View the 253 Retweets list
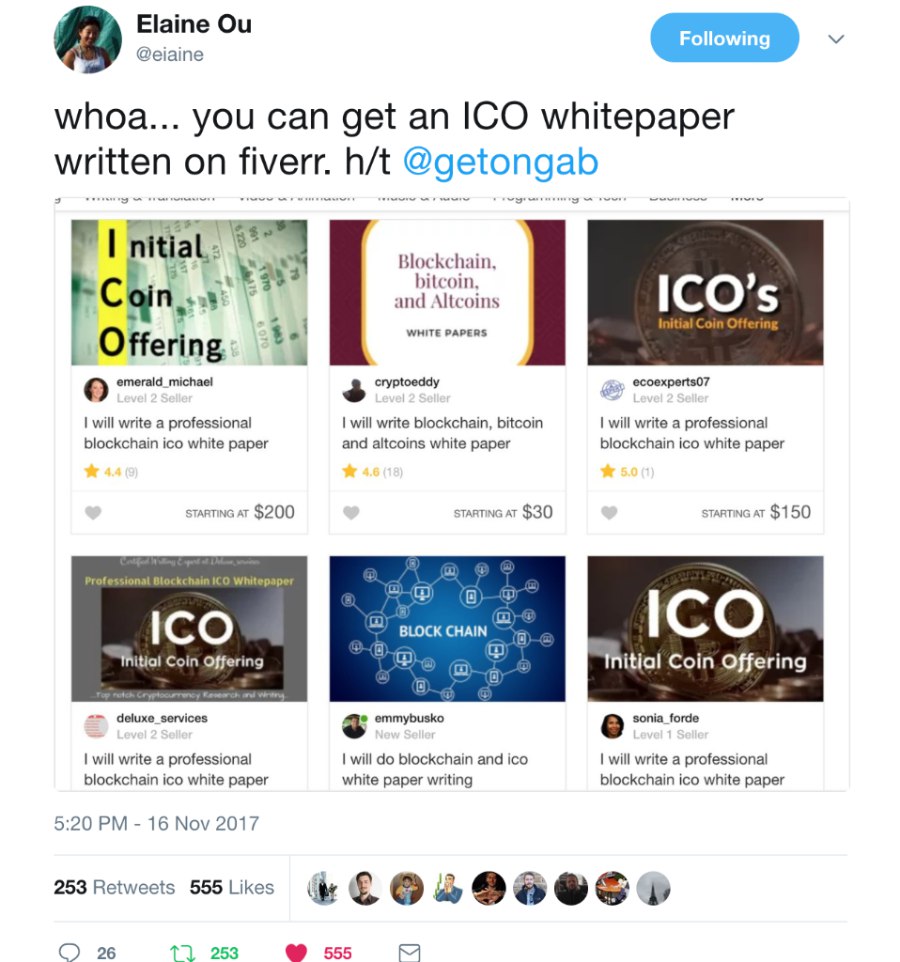 (114, 887)
